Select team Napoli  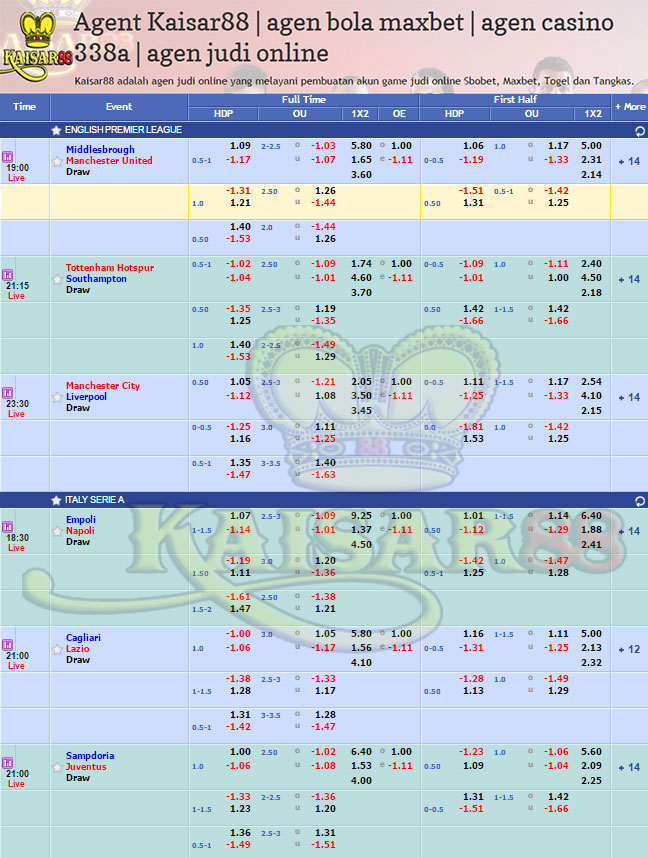(80, 531)
